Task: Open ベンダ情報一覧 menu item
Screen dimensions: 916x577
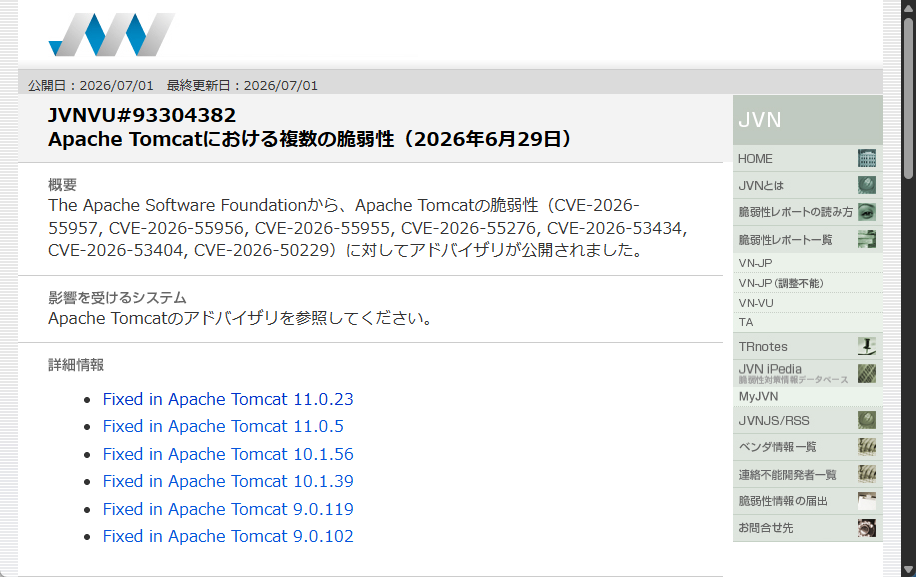Action: click(807, 447)
